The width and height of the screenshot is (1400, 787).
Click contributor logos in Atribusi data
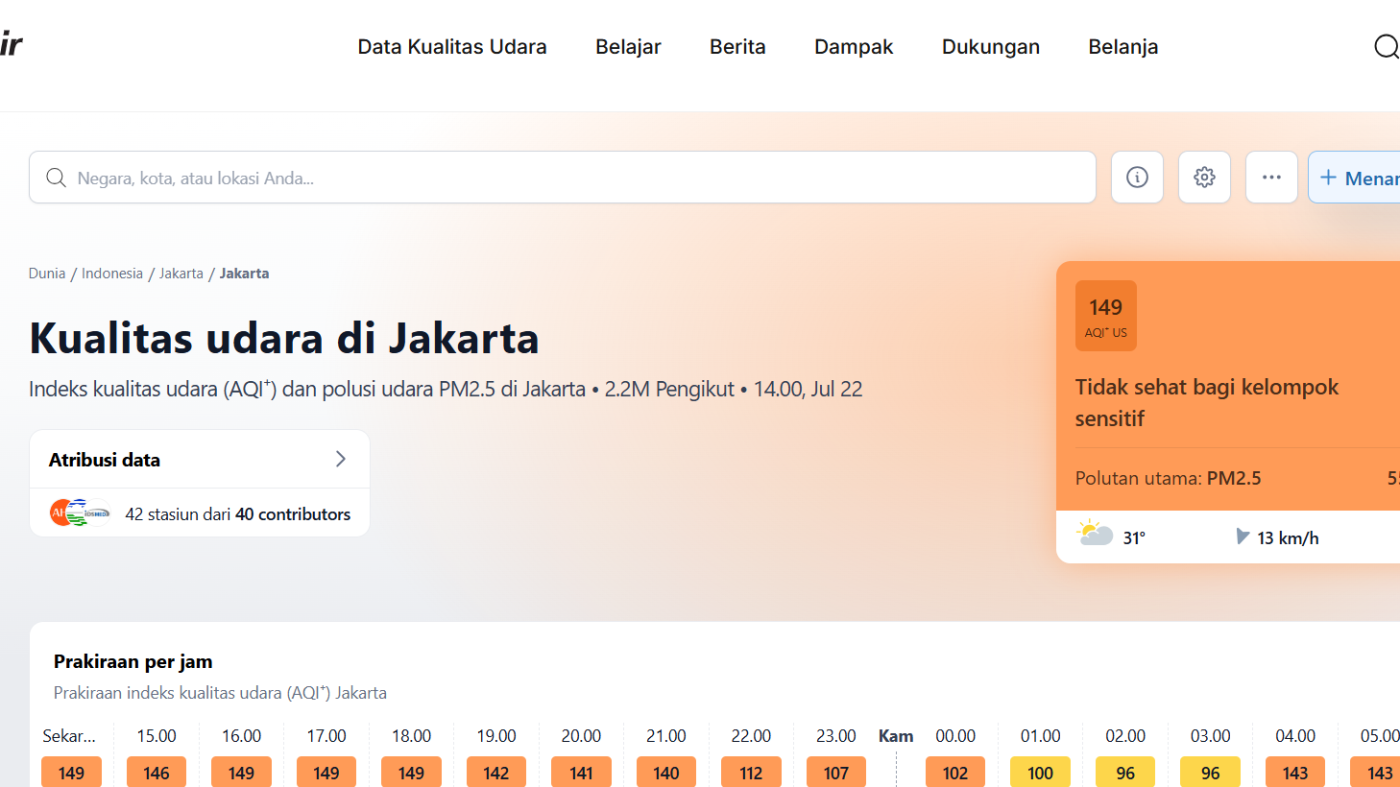(80, 513)
